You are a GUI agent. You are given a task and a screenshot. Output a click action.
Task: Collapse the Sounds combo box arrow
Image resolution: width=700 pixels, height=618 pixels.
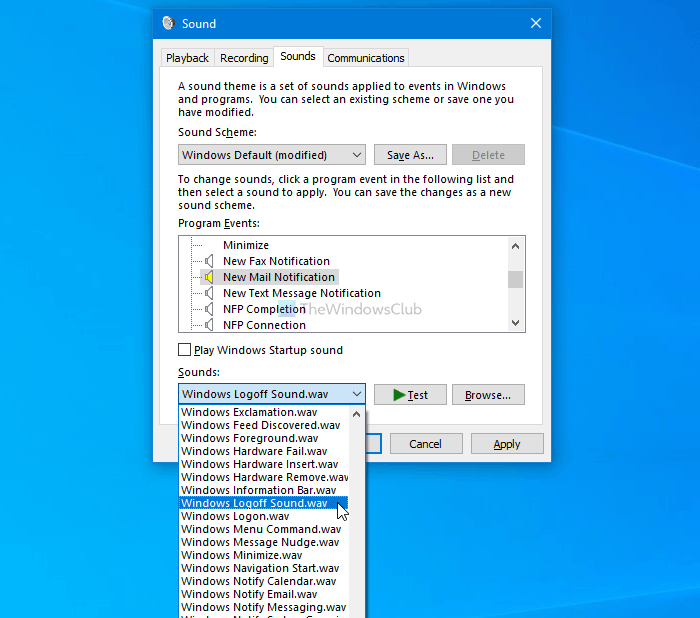357,395
